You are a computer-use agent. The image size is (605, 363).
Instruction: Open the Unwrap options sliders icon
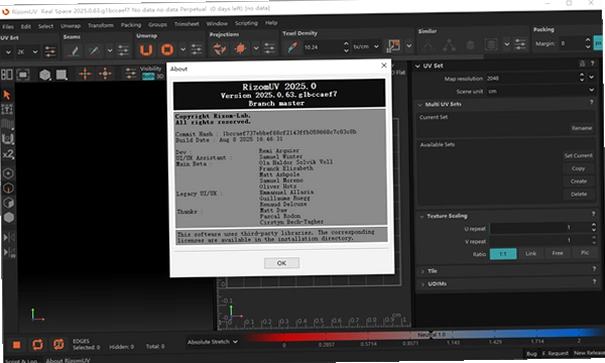[x=196, y=49]
